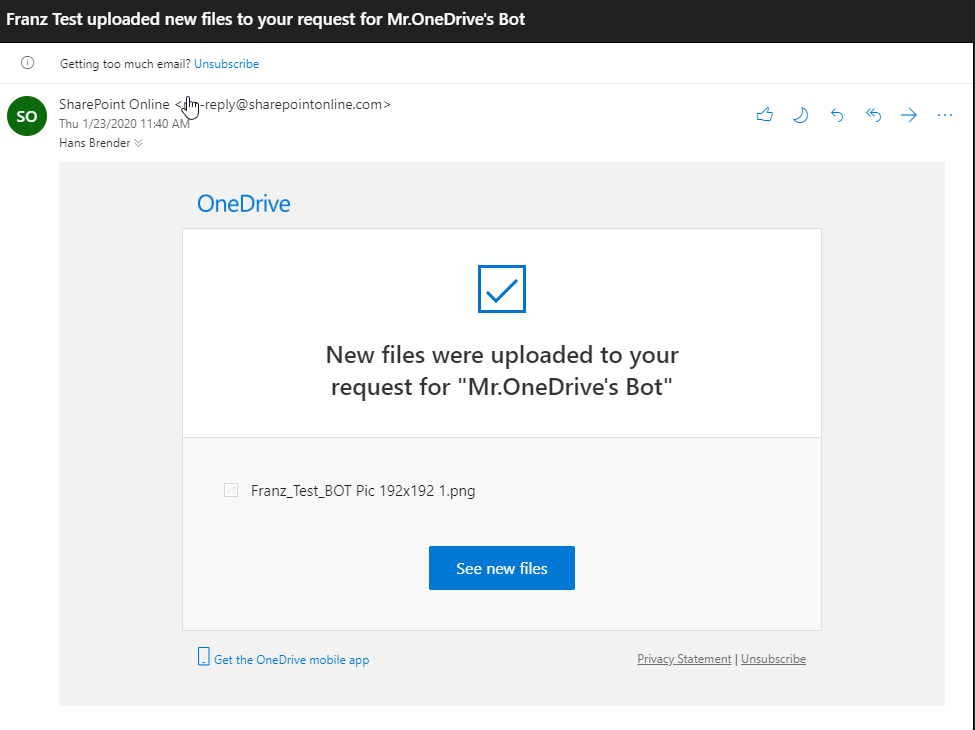Screen dimensions: 975x730
Task: Forward the email with the right-arrow icon
Action: click(x=909, y=115)
